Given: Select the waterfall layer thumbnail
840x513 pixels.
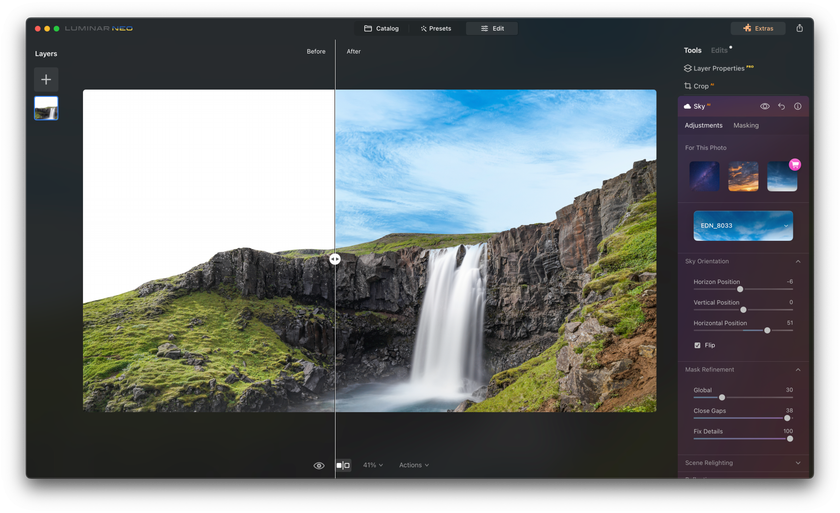Looking at the screenshot, I should click(x=46, y=108).
